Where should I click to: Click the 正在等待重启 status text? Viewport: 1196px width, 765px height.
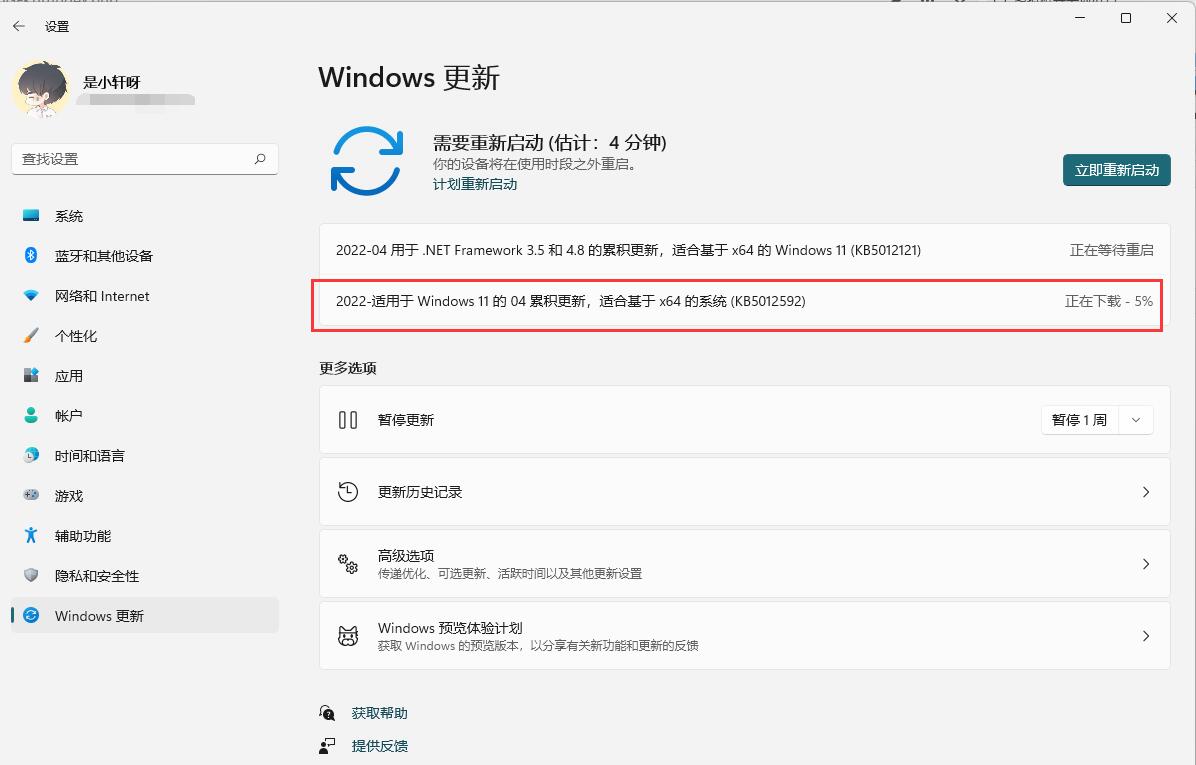(x=1111, y=250)
